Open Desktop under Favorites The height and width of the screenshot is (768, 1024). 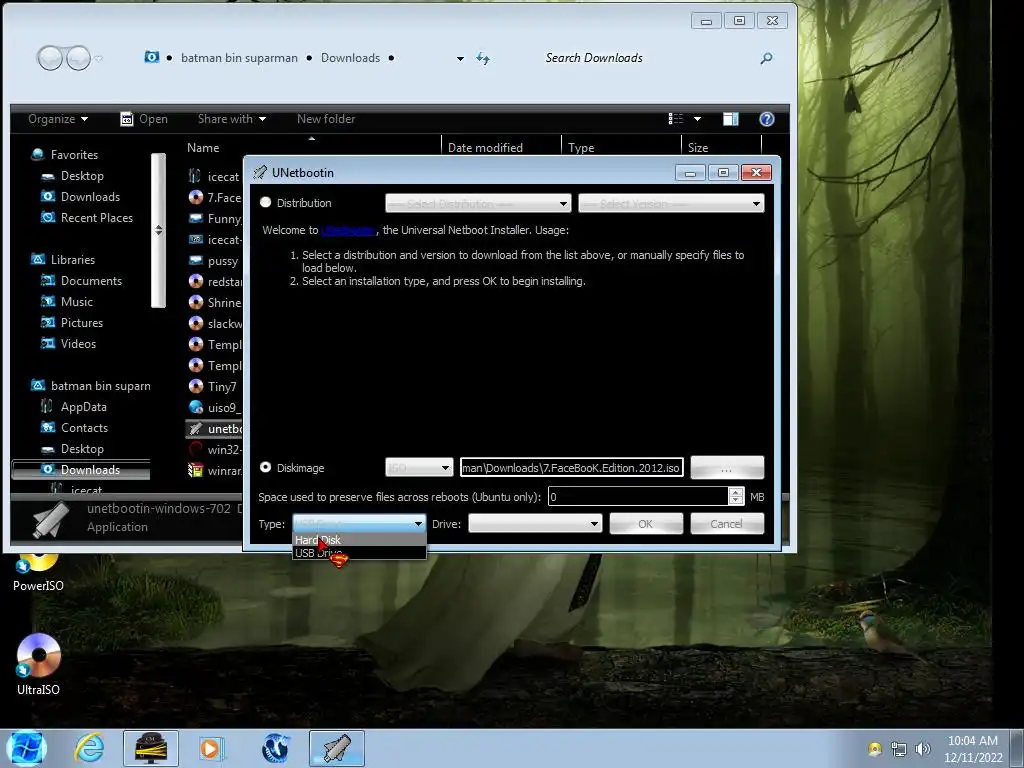(82, 176)
